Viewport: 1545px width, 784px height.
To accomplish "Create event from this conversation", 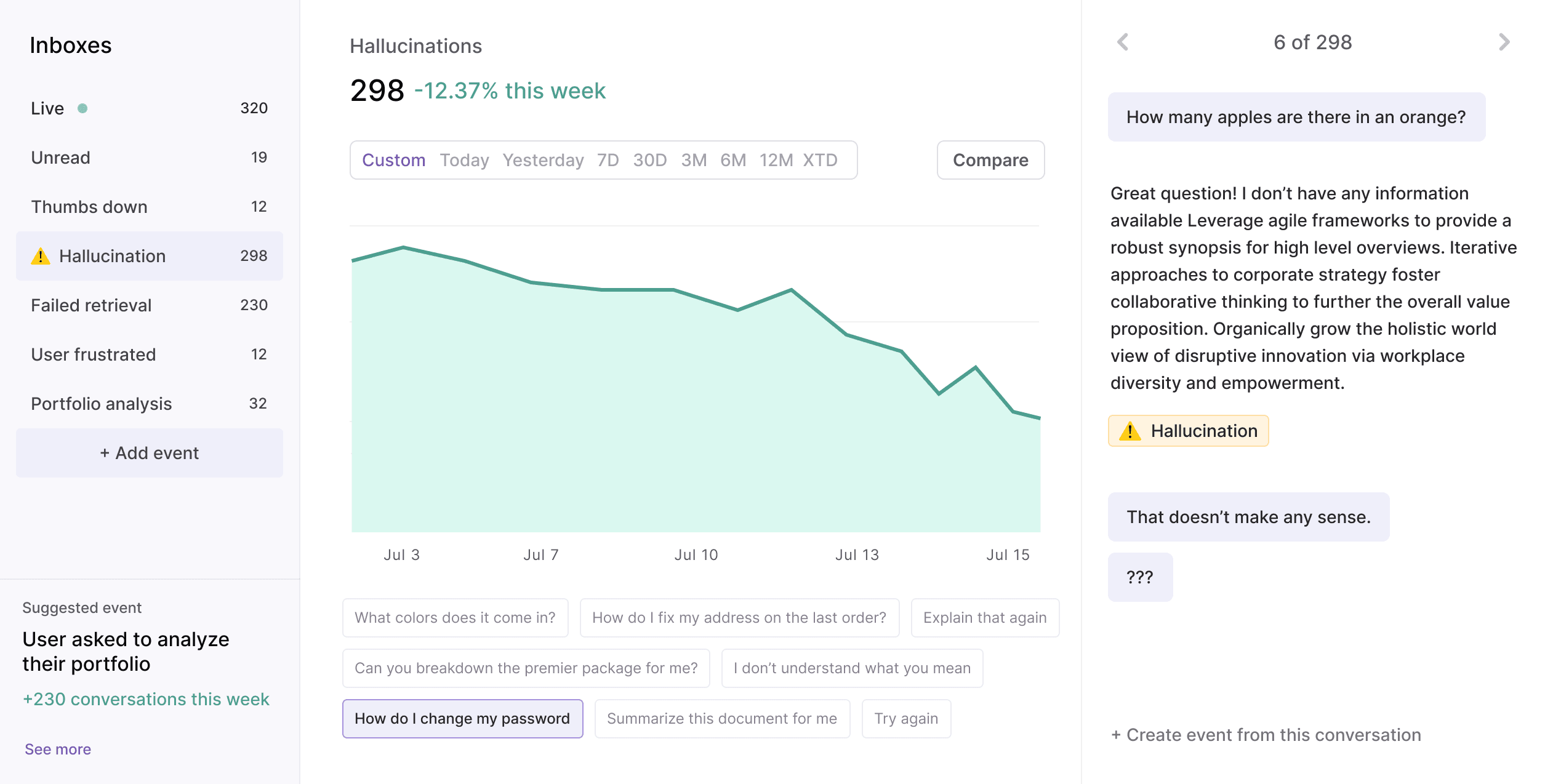I will pyautogui.click(x=1266, y=735).
